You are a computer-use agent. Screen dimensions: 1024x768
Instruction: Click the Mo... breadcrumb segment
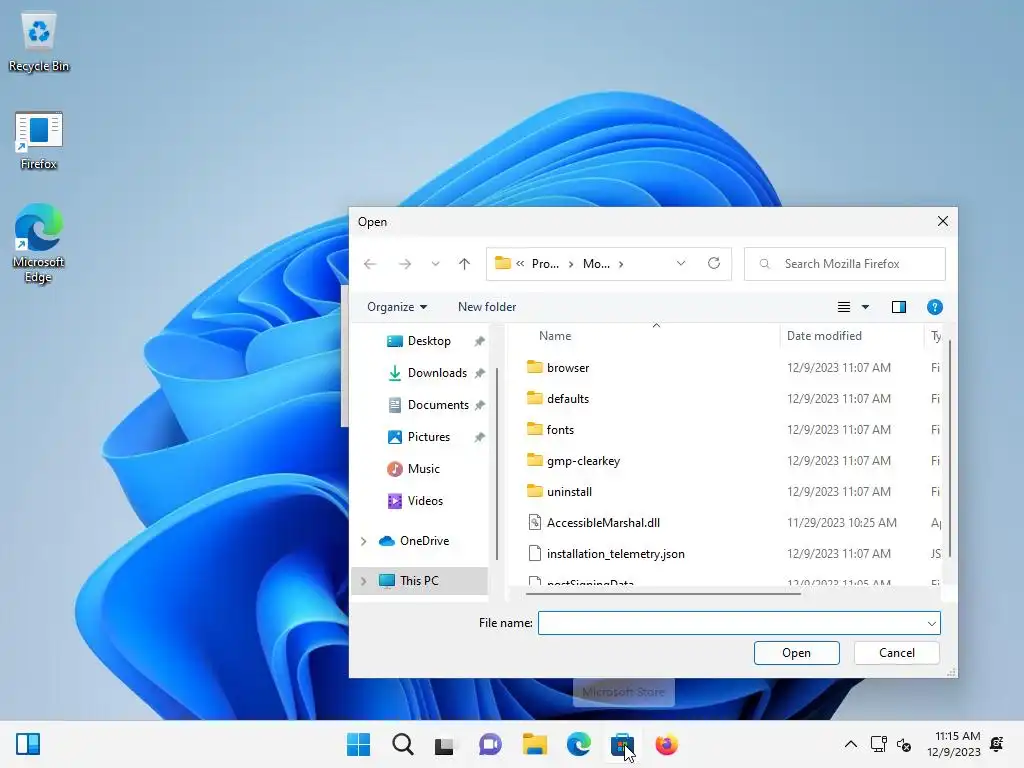click(596, 264)
